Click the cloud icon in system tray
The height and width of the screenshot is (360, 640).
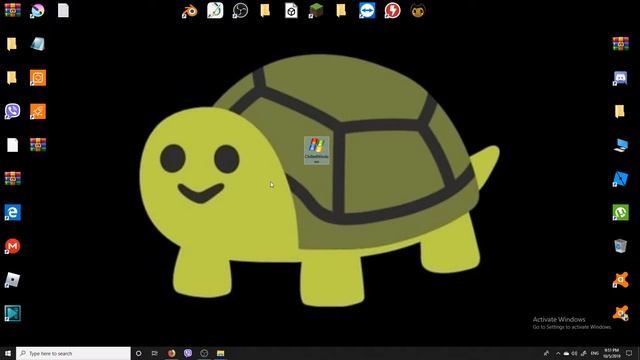pos(566,353)
